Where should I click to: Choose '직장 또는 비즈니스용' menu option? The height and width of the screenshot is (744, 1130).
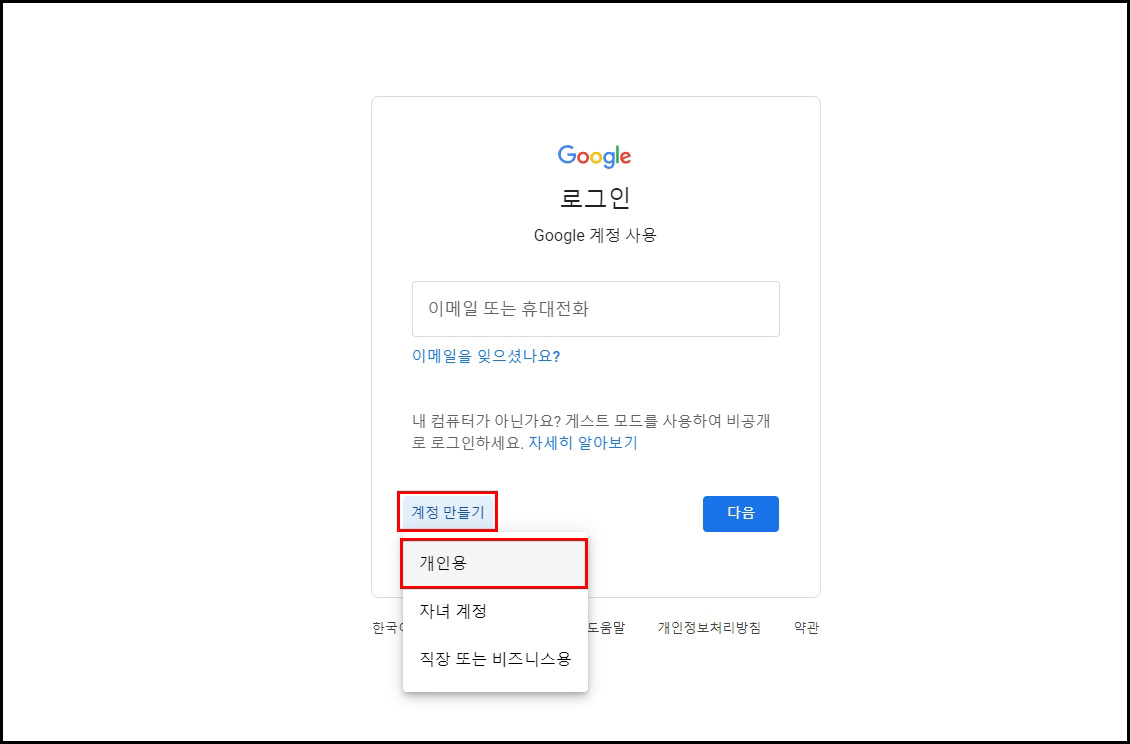[495, 659]
